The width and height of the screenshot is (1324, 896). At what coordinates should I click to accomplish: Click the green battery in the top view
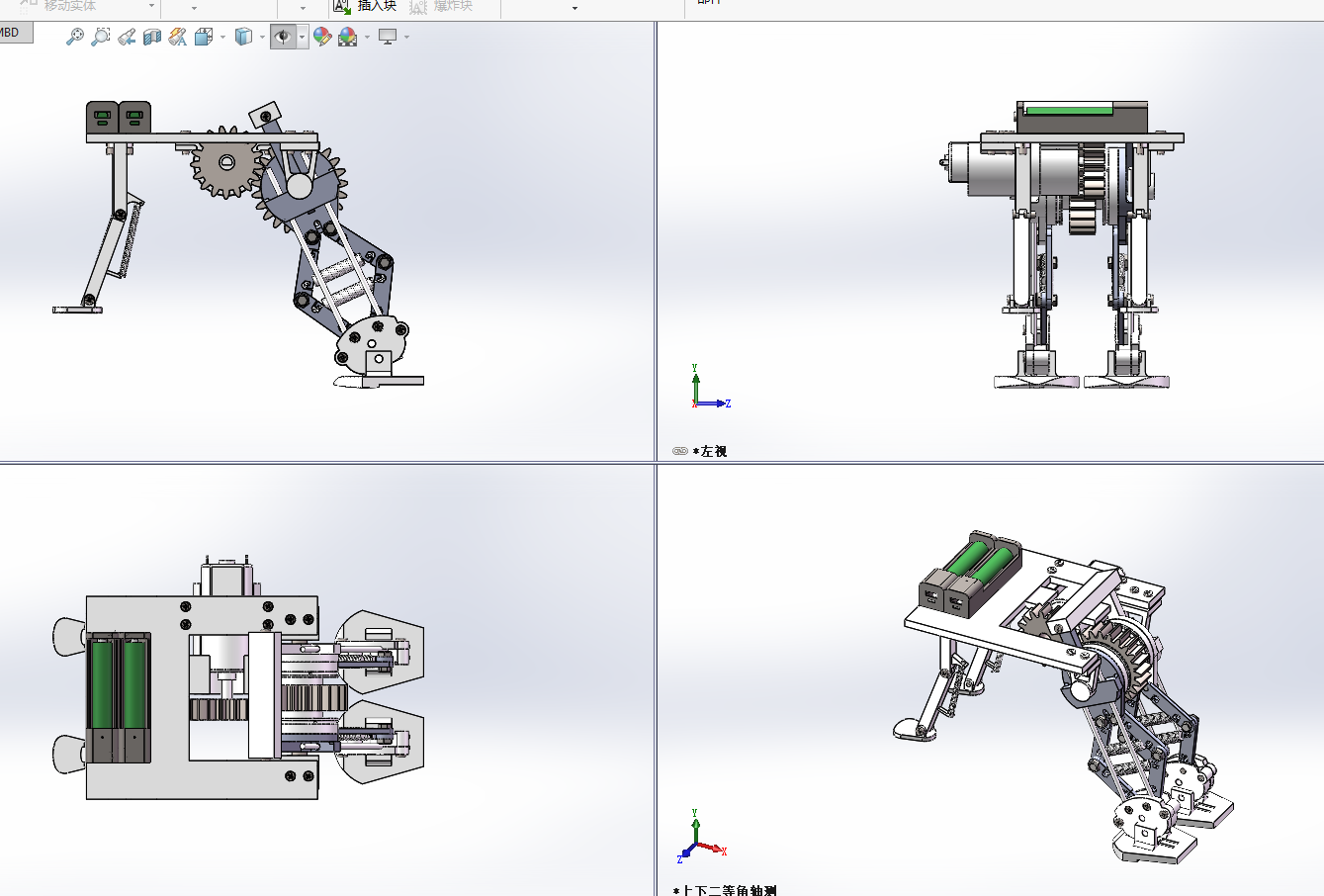pos(101,683)
